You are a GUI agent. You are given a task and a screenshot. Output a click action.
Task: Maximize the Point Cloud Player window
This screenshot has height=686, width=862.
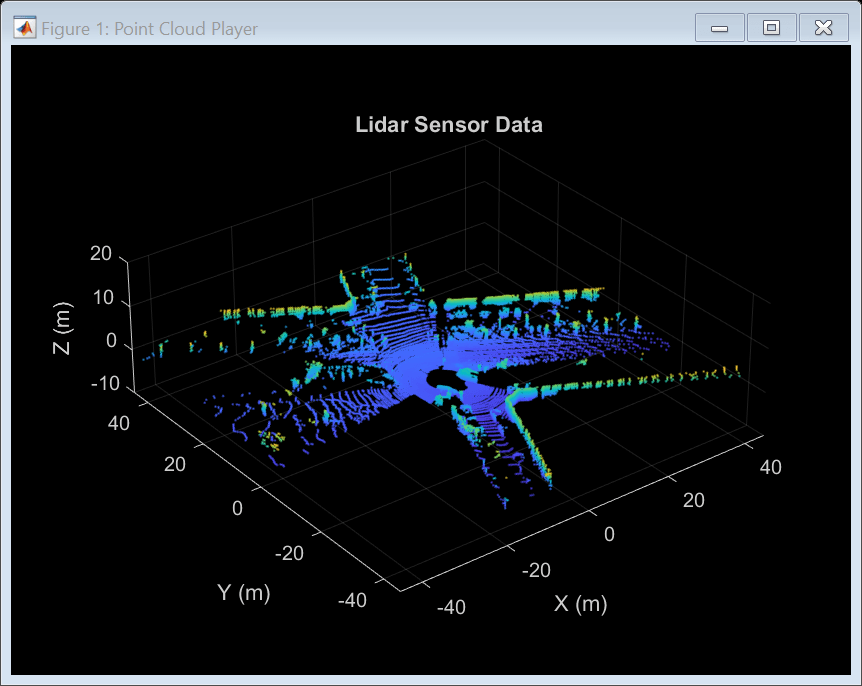[771, 27]
